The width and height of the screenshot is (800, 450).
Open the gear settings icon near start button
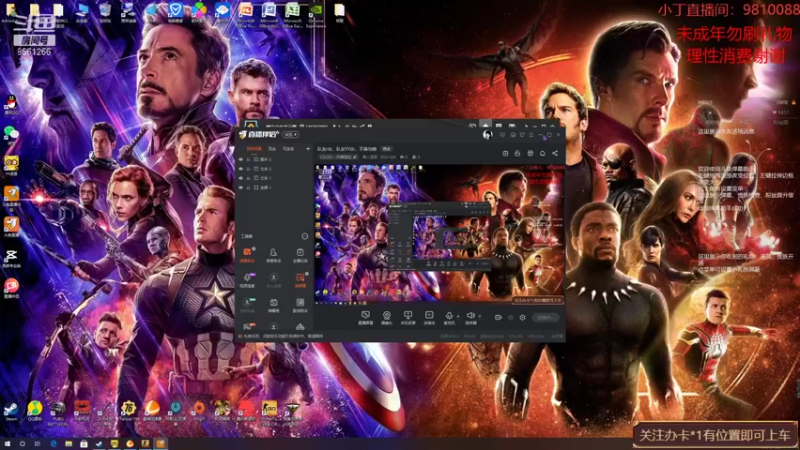[x=522, y=317]
